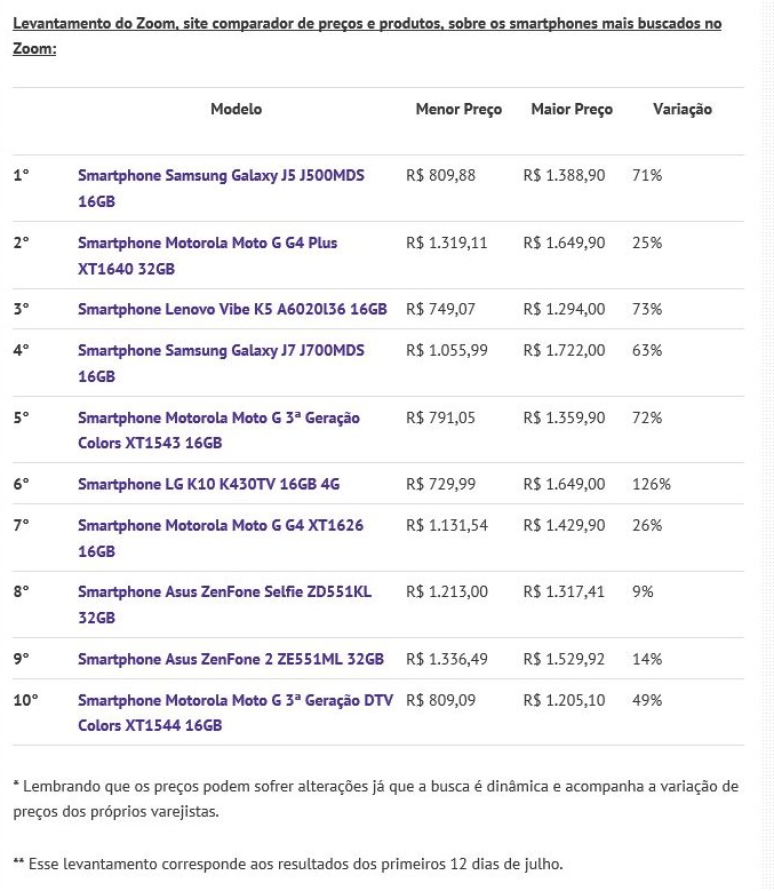This screenshot has height=891, width=774.
Task: Click the 'Menor Preço' column header
Action: point(458,109)
